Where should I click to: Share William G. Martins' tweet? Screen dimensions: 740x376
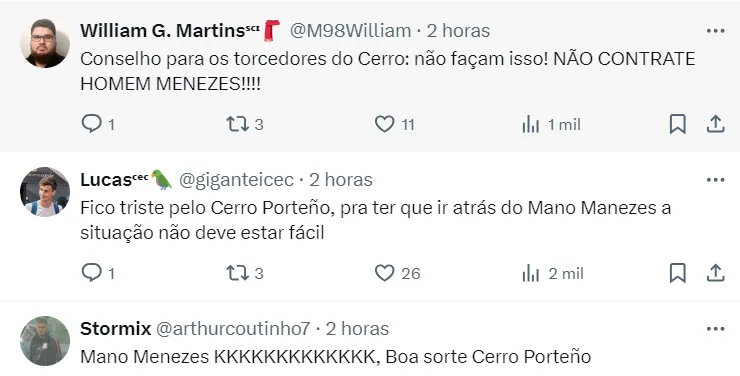(x=715, y=124)
